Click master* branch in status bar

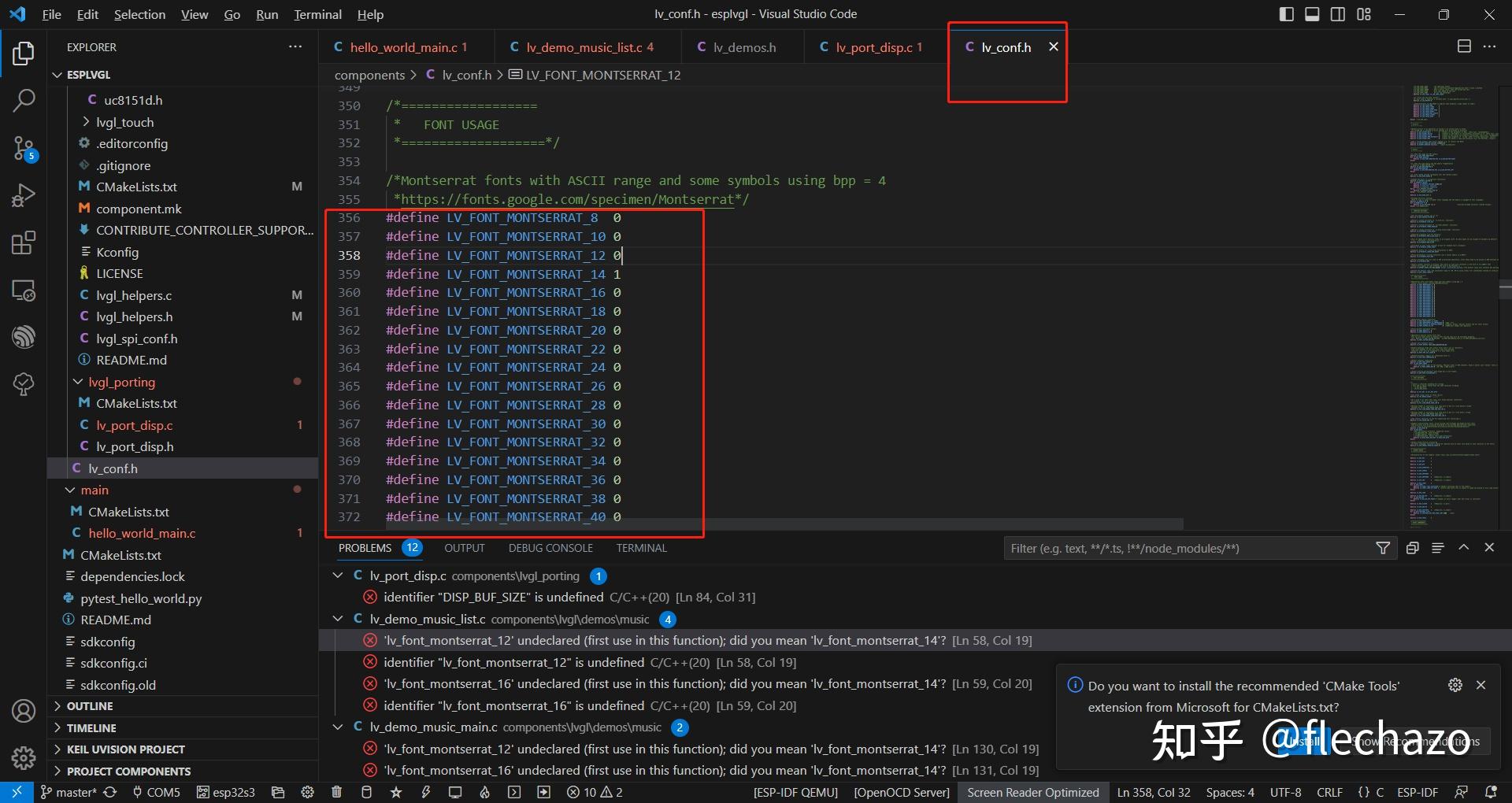tap(68, 792)
